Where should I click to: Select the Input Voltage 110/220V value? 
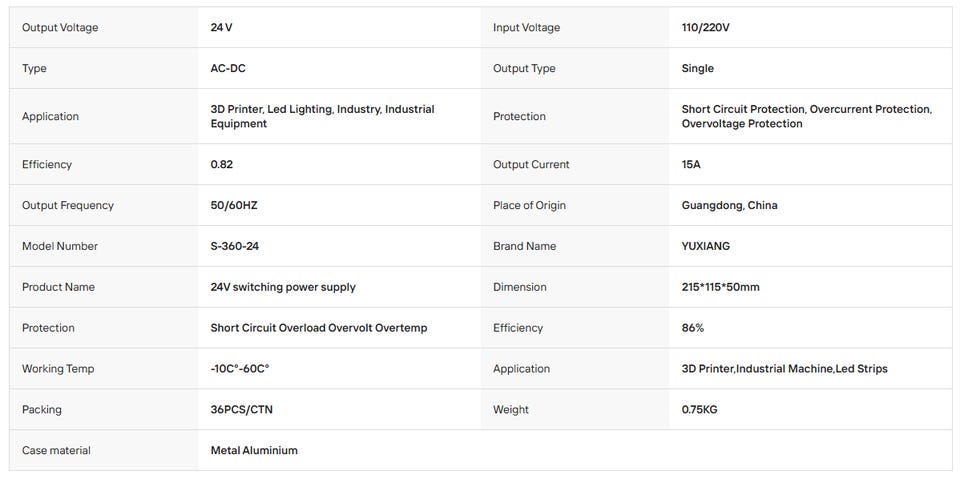pyautogui.click(x=705, y=28)
